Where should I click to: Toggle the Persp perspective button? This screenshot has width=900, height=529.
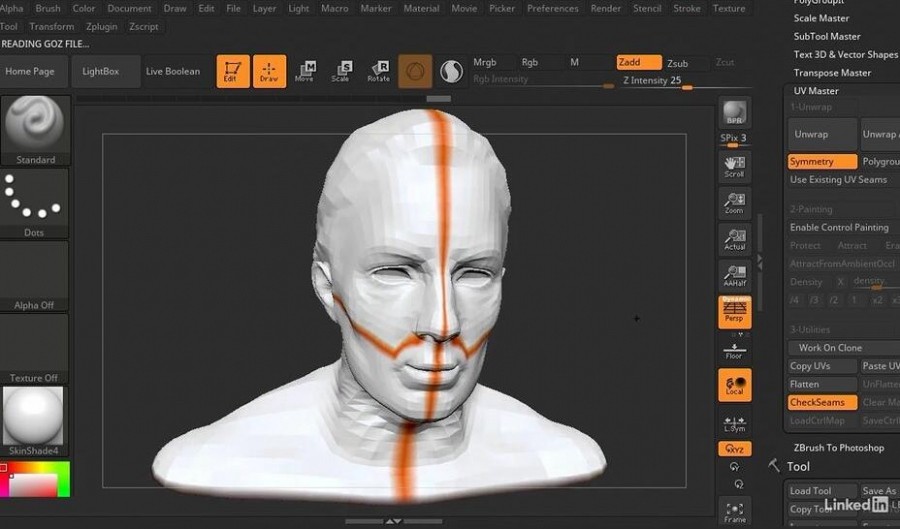(735, 312)
